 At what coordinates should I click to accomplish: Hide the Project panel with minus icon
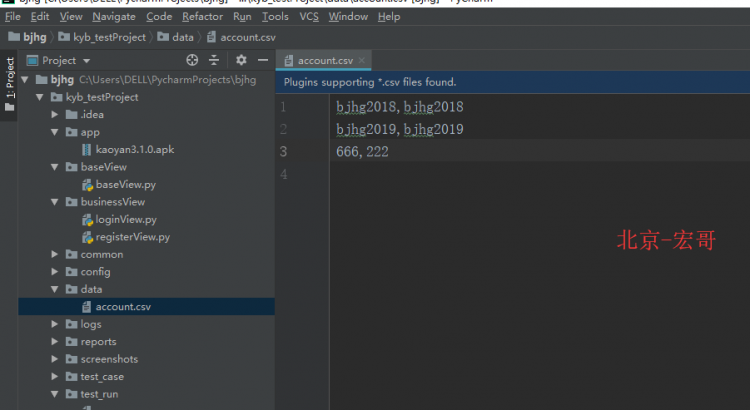263,60
